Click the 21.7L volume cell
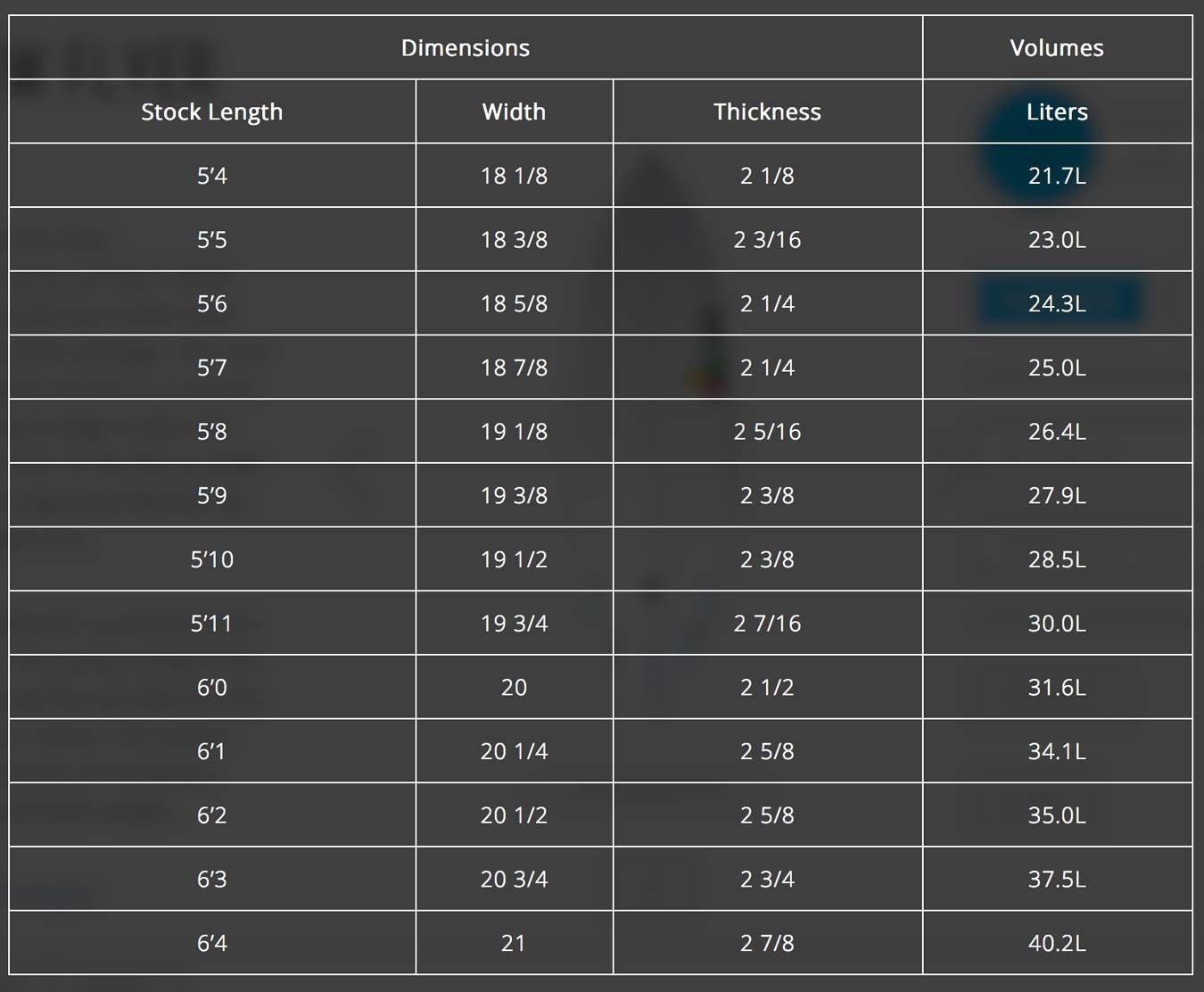Screen dimensions: 1204x992 (x=1057, y=176)
